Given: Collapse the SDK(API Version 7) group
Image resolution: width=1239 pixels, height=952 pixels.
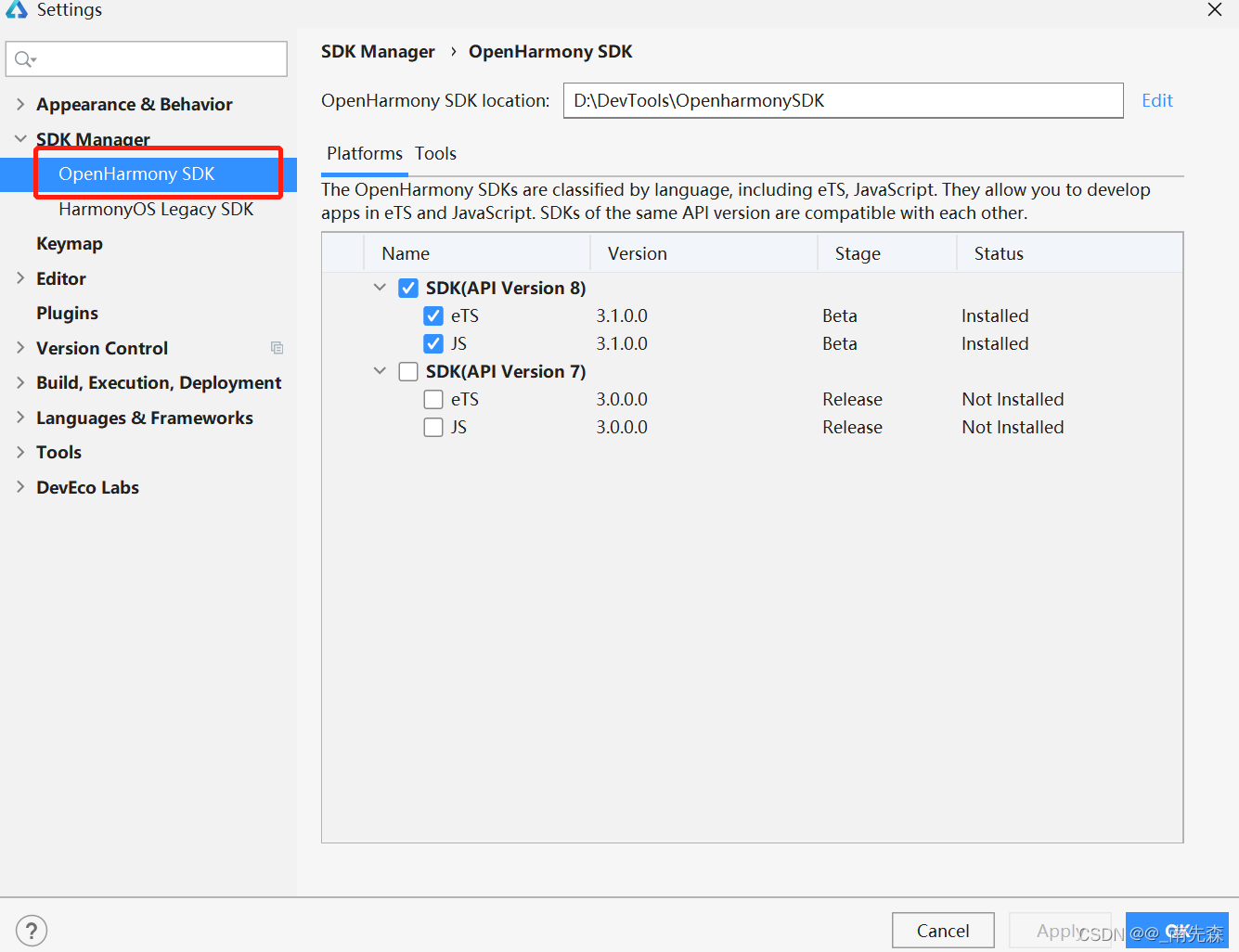Looking at the screenshot, I should coord(380,371).
